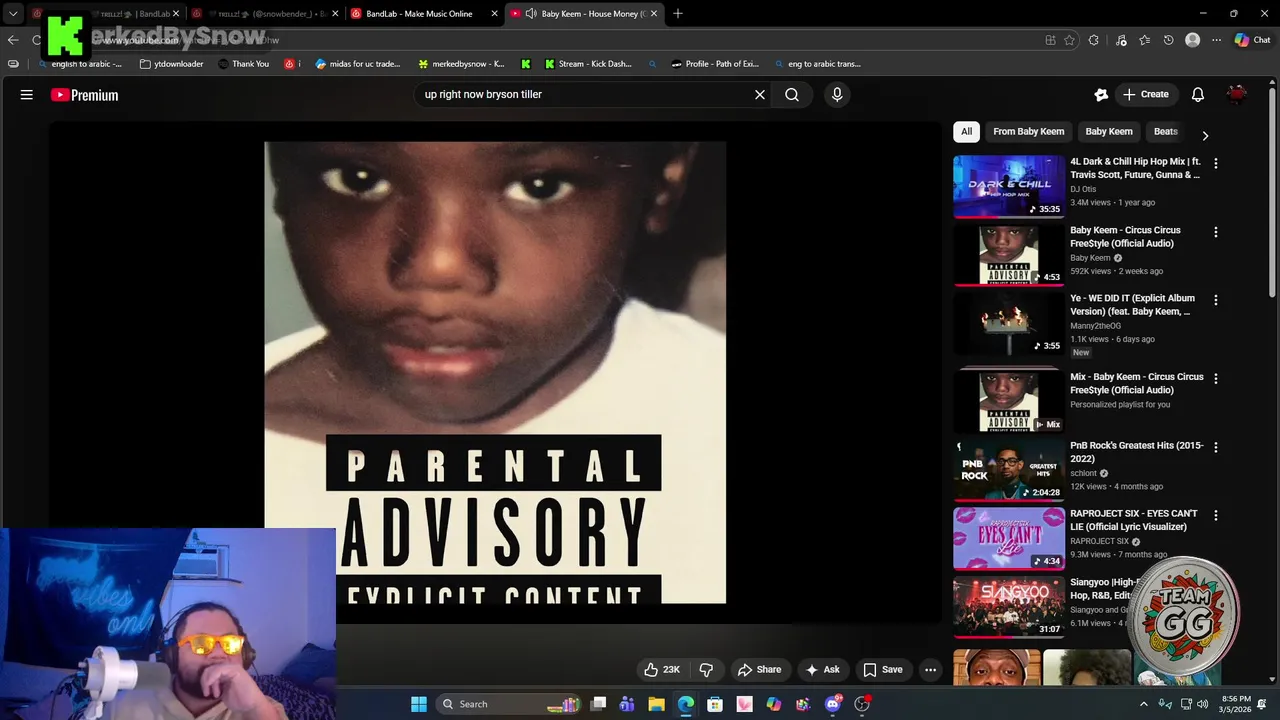
Task: Open a new browser tab
Action: [678, 14]
